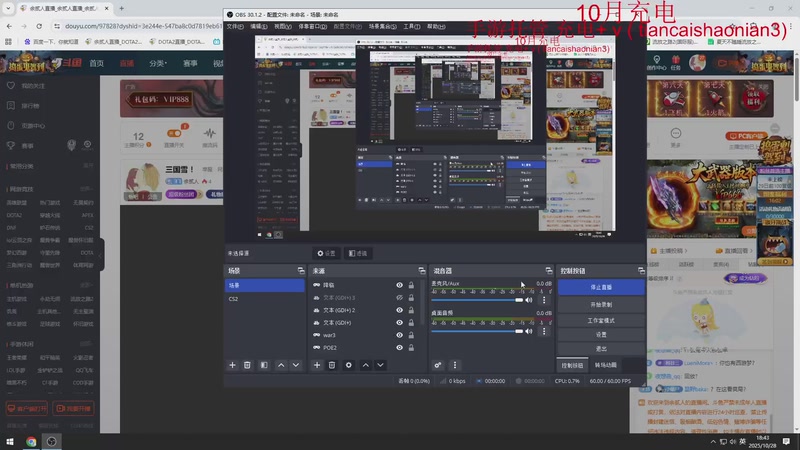
Task: Click 退出 exit button in OBS
Action: click(x=601, y=349)
